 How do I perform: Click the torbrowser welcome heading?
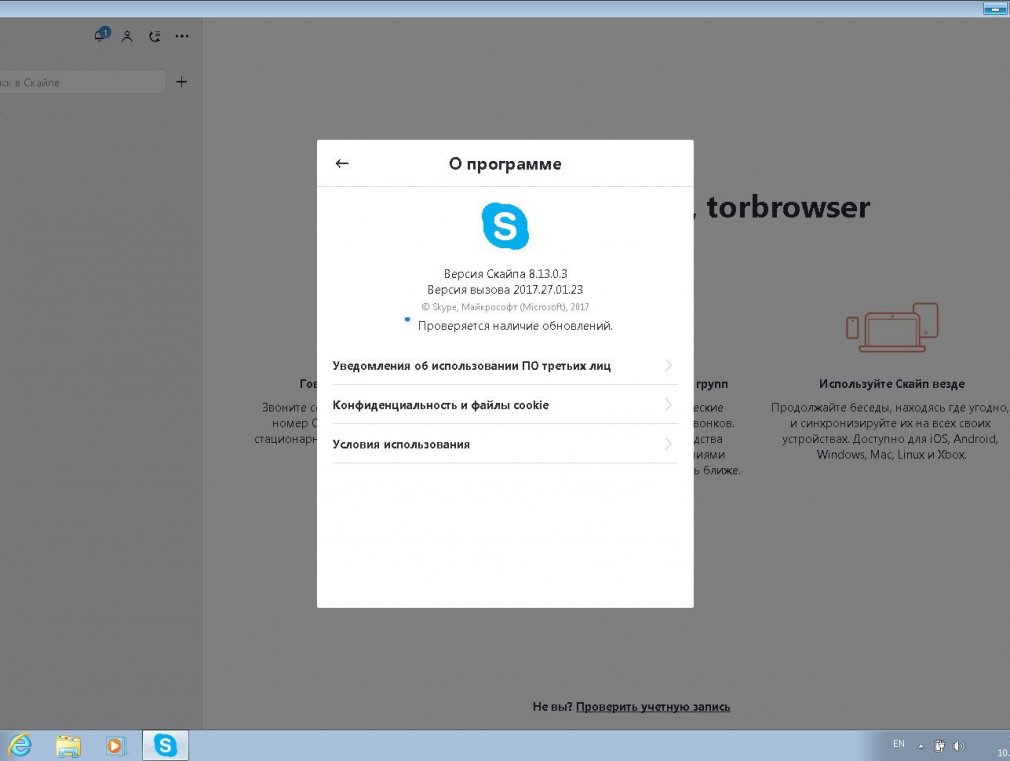tap(788, 207)
